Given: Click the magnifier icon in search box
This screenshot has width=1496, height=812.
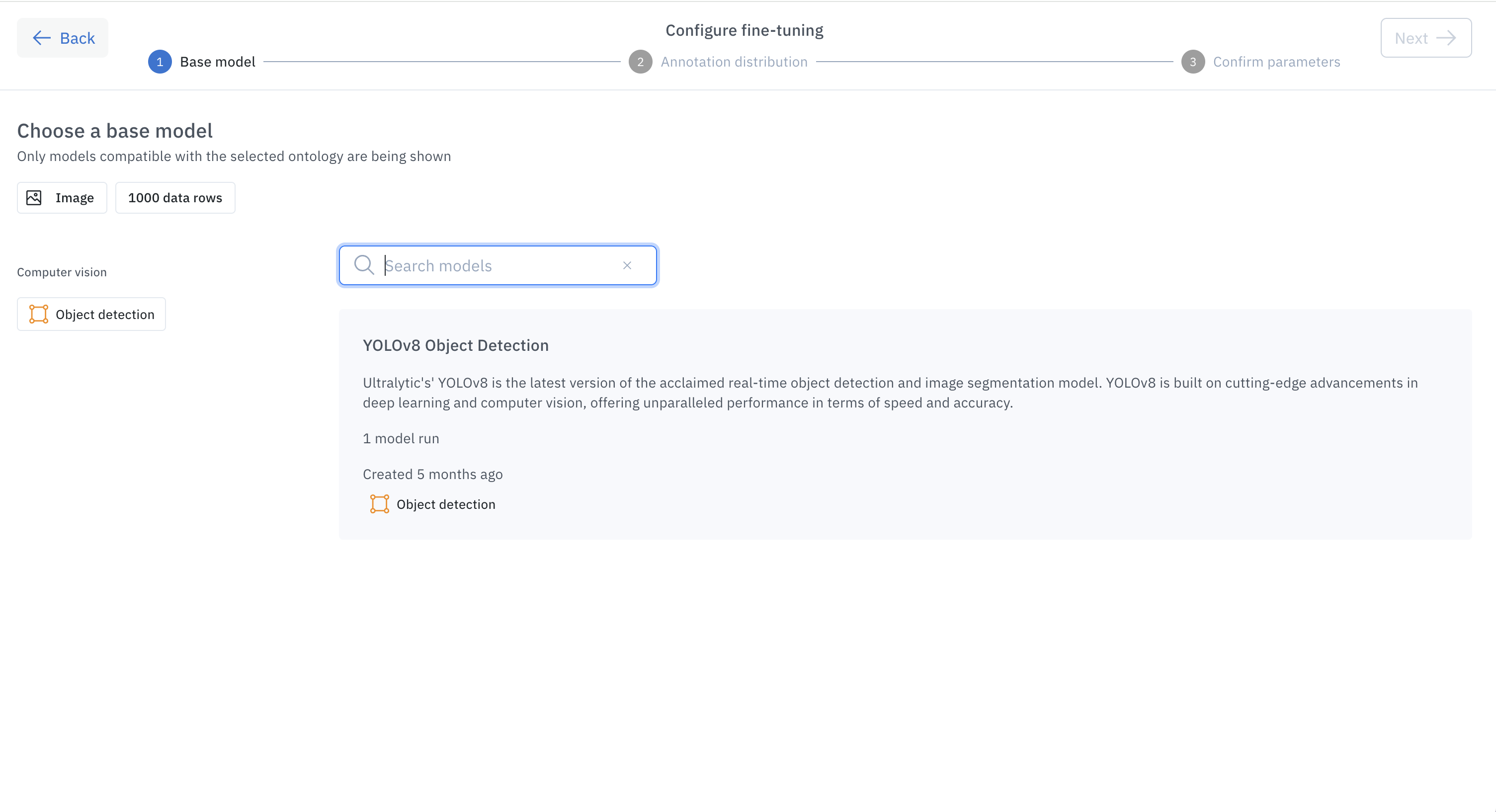Looking at the screenshot, I should tap(364, 265).
